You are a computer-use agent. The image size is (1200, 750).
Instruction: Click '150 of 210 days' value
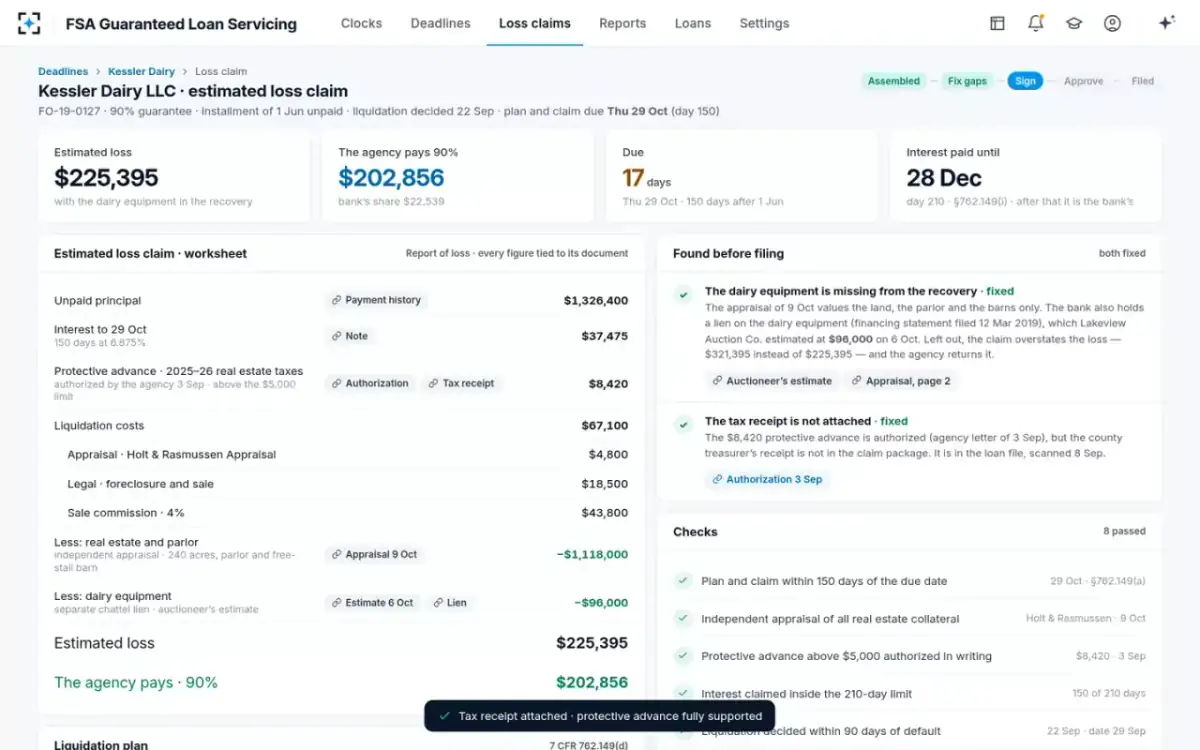[x=1109, y=693]
